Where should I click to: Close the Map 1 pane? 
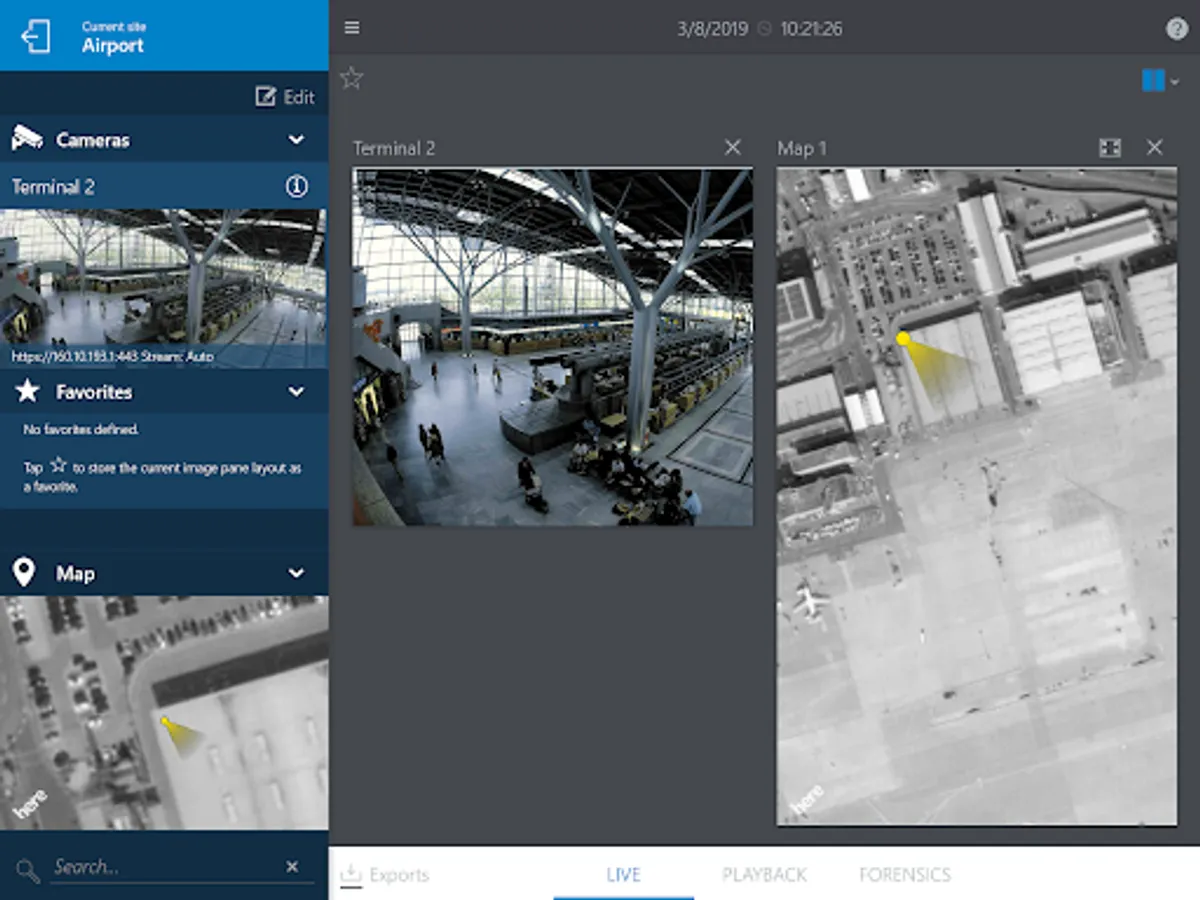pyautogui.click(x=1155, y=148)
